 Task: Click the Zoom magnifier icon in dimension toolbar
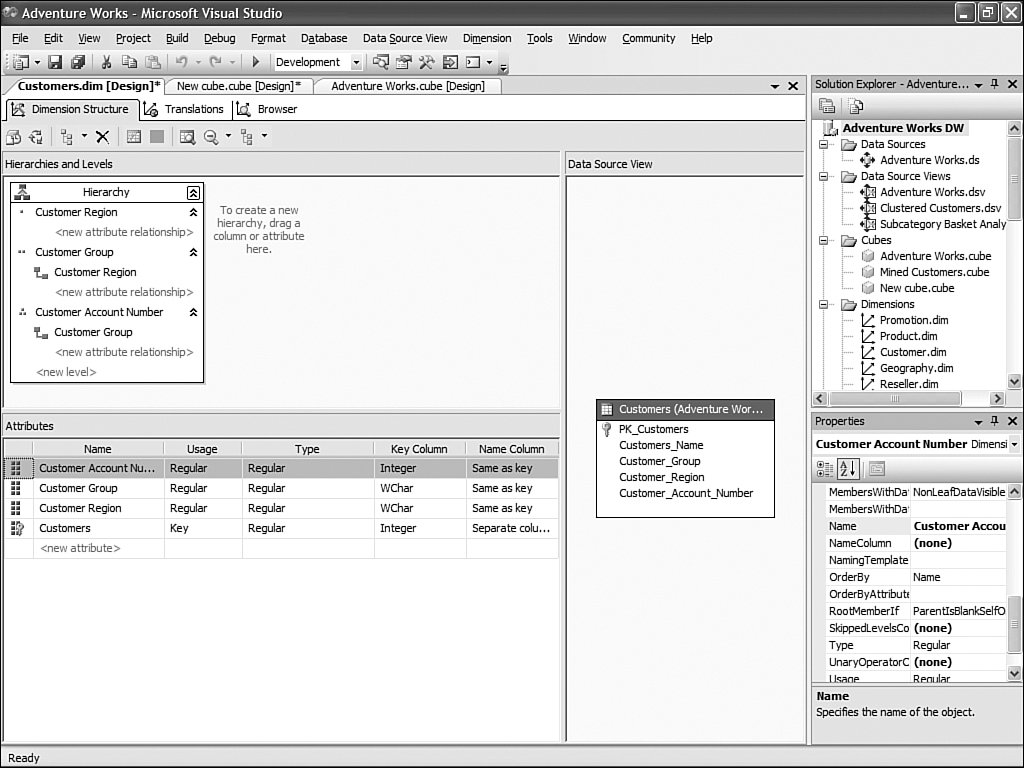pyautogui.click(x=211, y=136)
